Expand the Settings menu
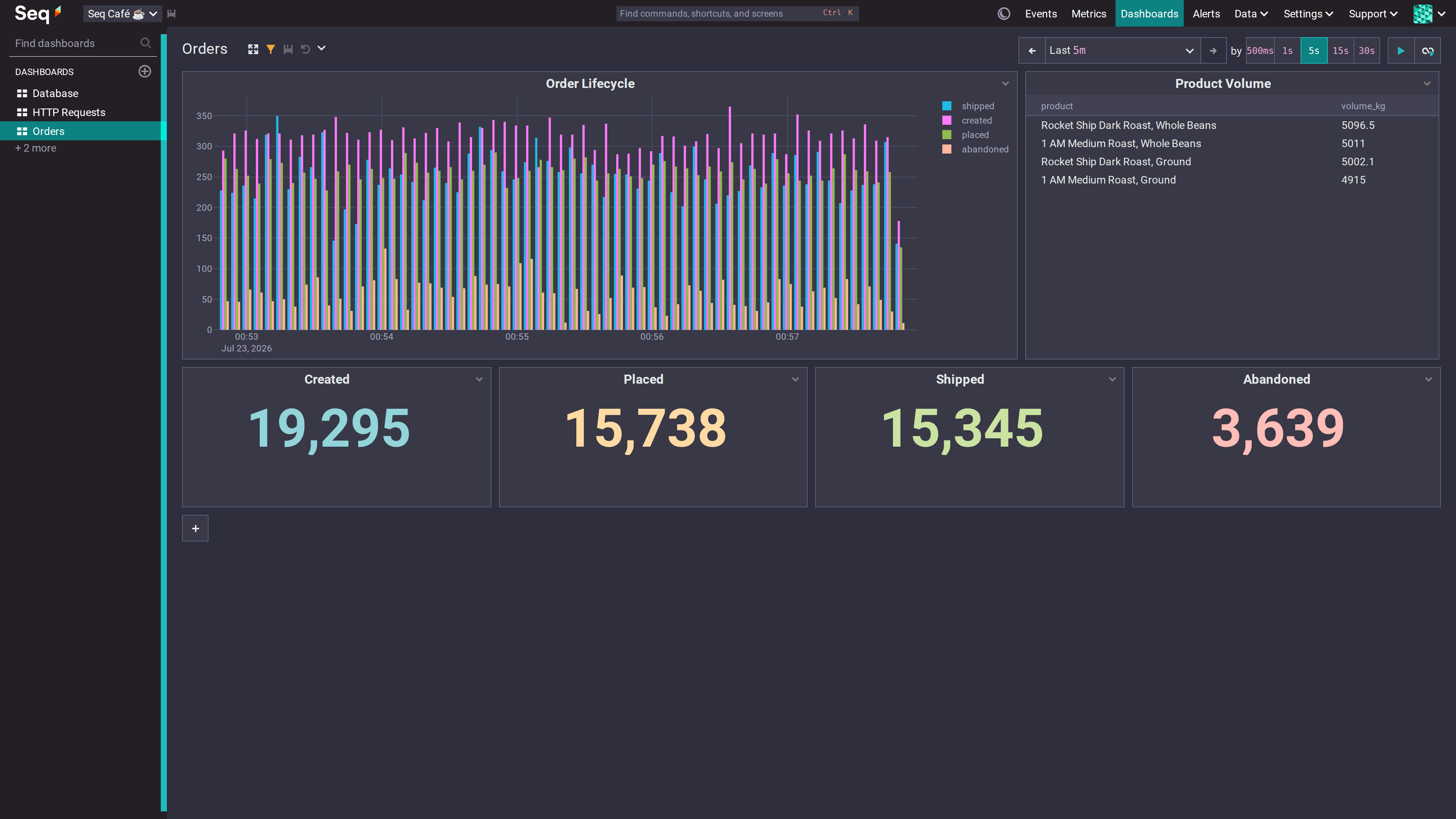Image resolution: width=1456 pixels, height=819 pixels. tap(1308, 14)
